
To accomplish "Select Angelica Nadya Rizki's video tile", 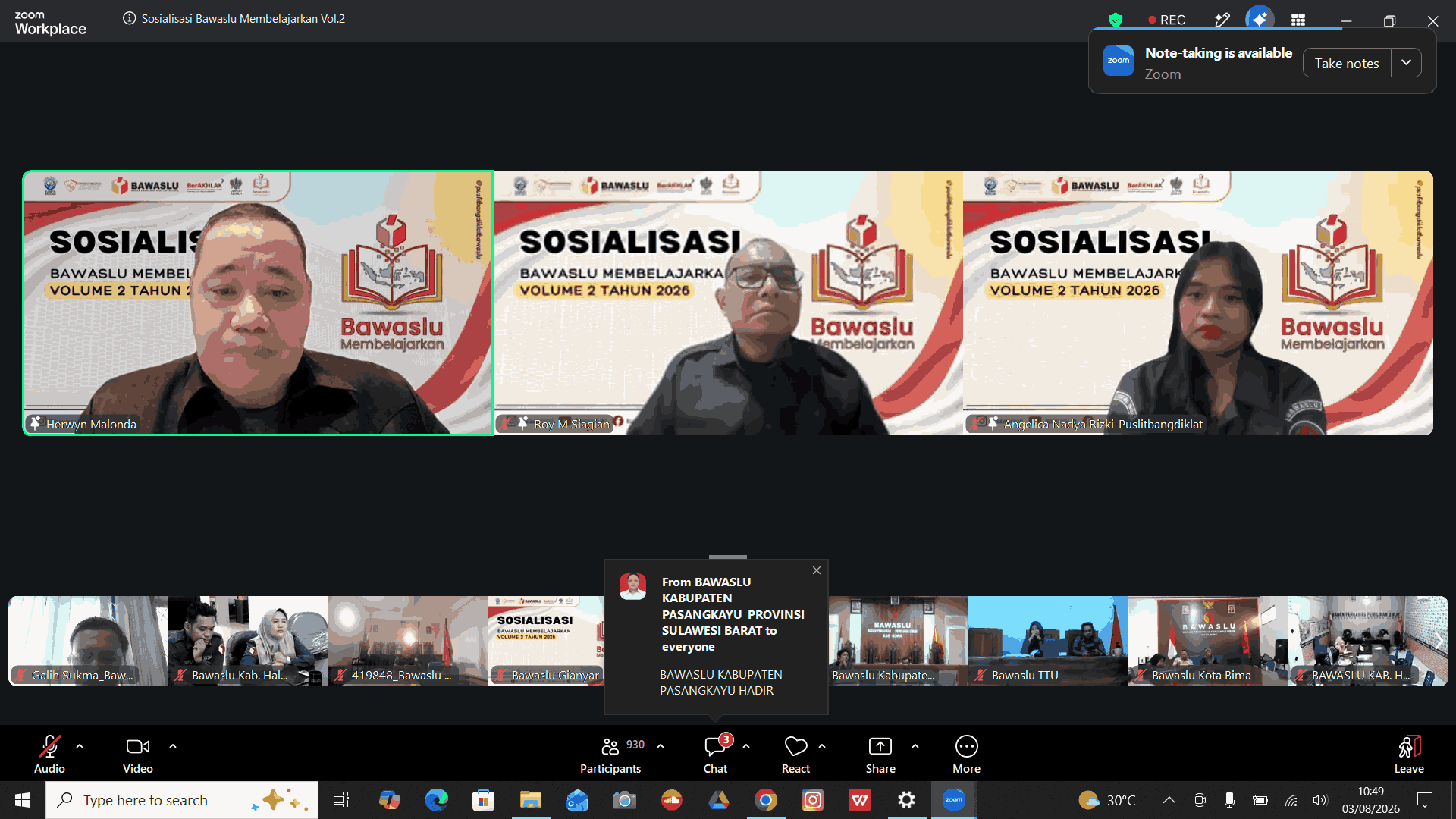I will 1198,303.
